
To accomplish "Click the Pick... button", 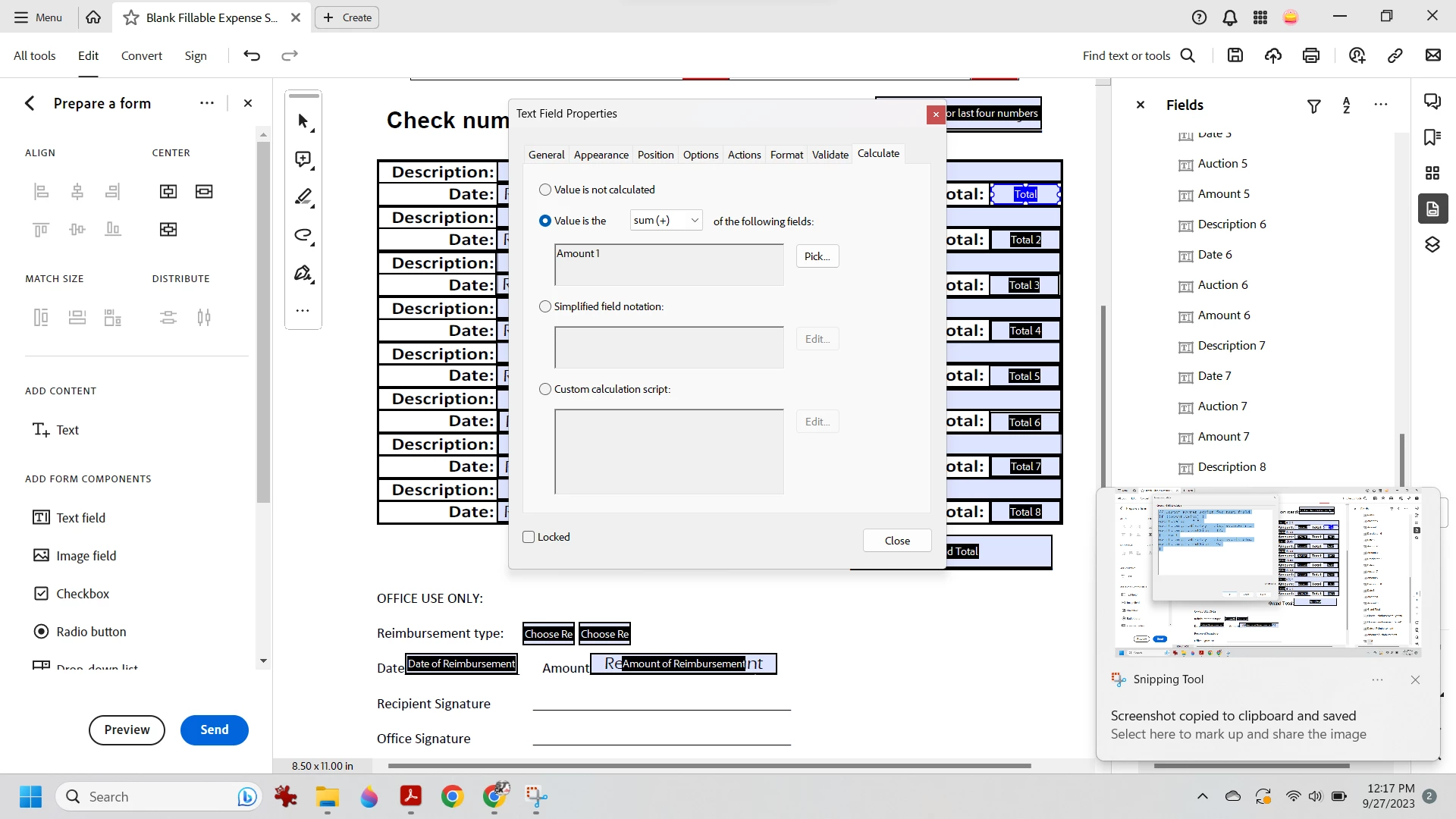I will (x=817, y=256).
